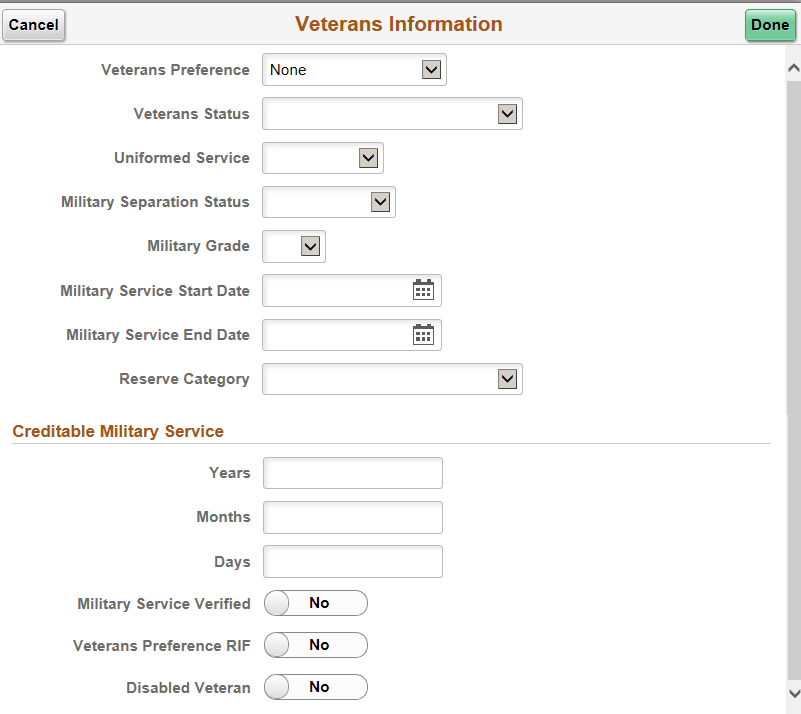801x714 pixels.
Task: Click the Years field under Creditable Military Service
Action: click(x=352, y=473)
